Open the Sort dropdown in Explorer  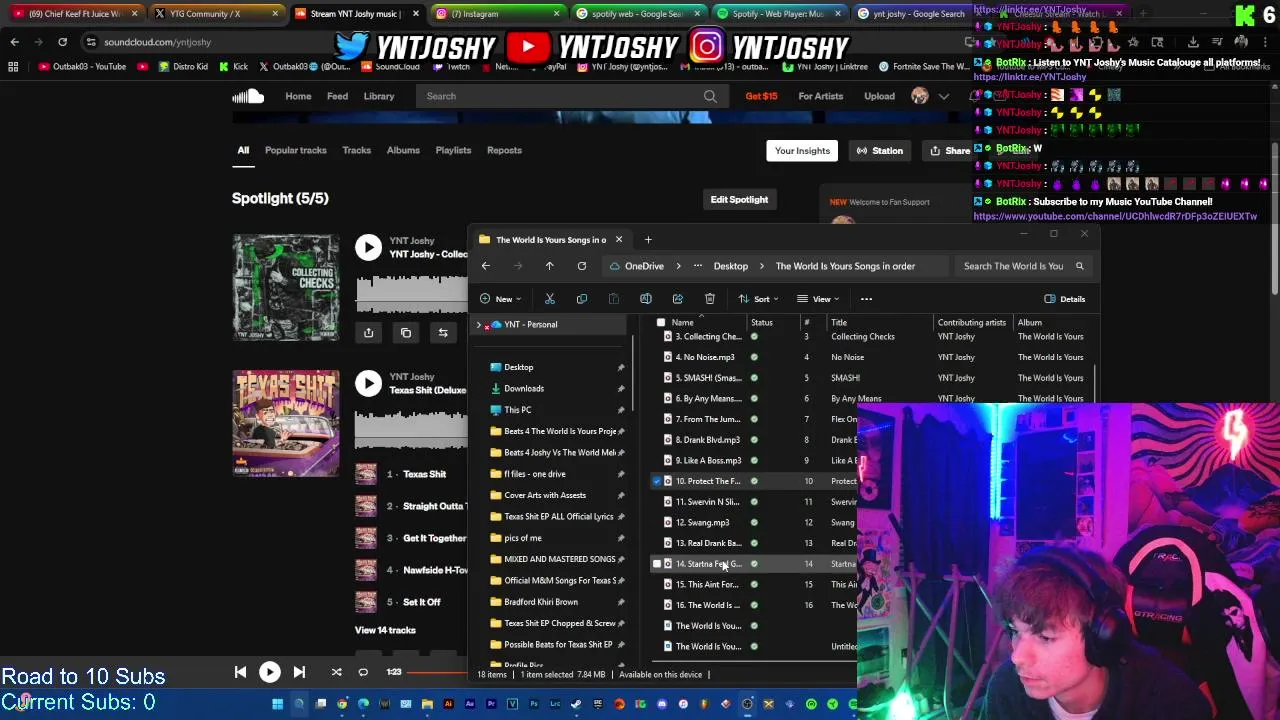[x=760, y=299]
